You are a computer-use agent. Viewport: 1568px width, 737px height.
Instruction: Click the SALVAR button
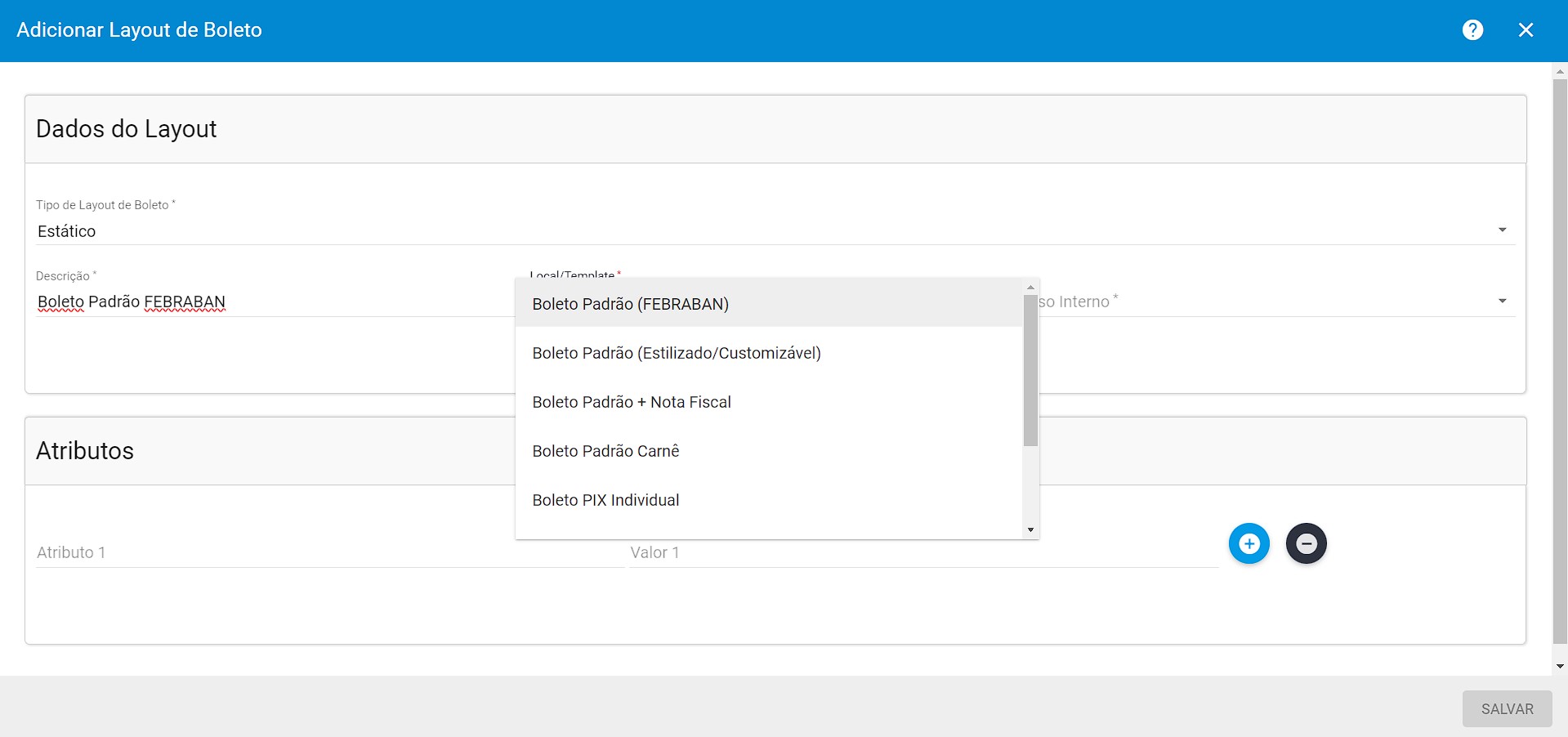click(x=1507, y=709)
